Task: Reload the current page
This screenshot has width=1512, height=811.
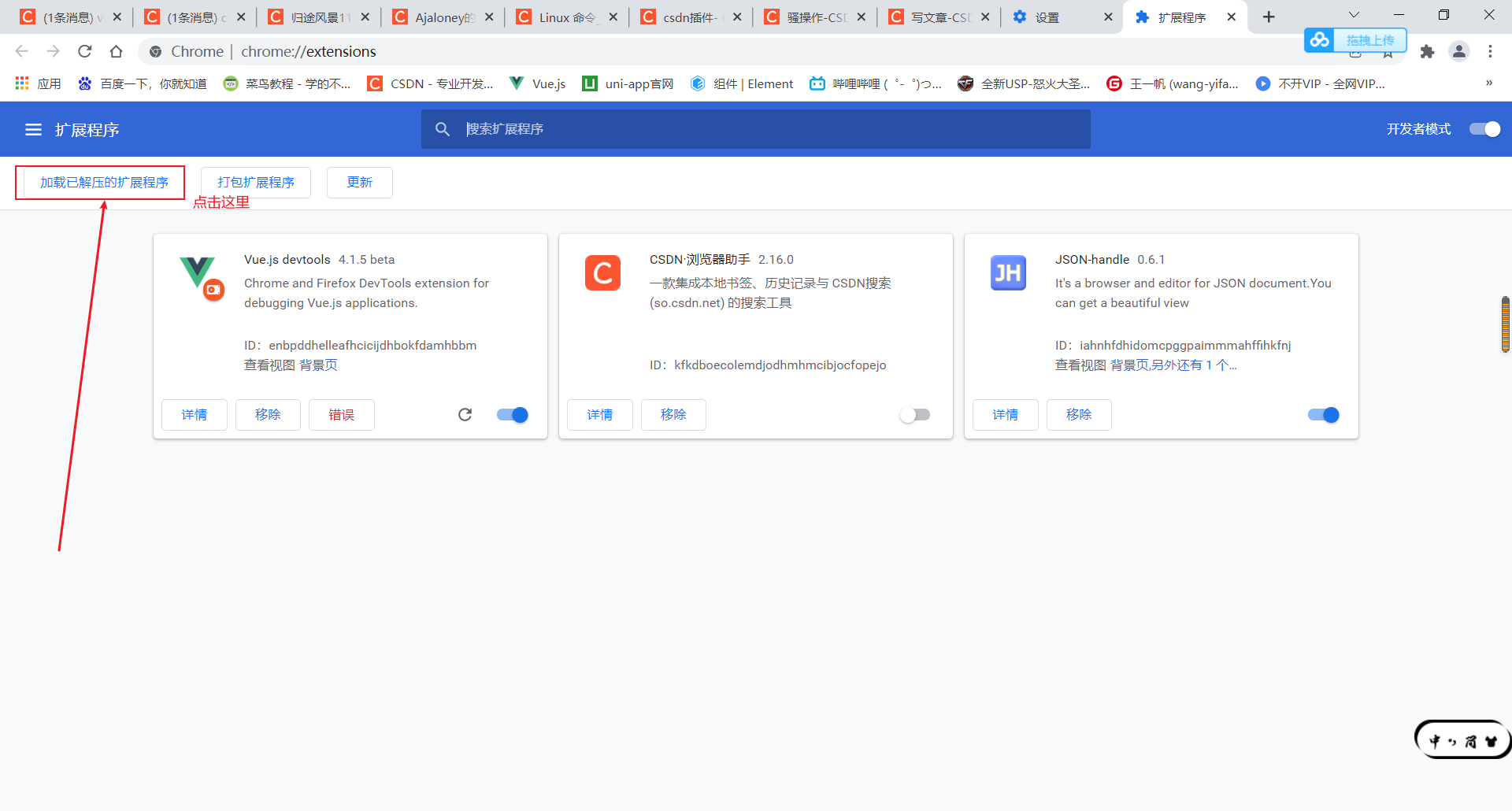Action: 85,52
